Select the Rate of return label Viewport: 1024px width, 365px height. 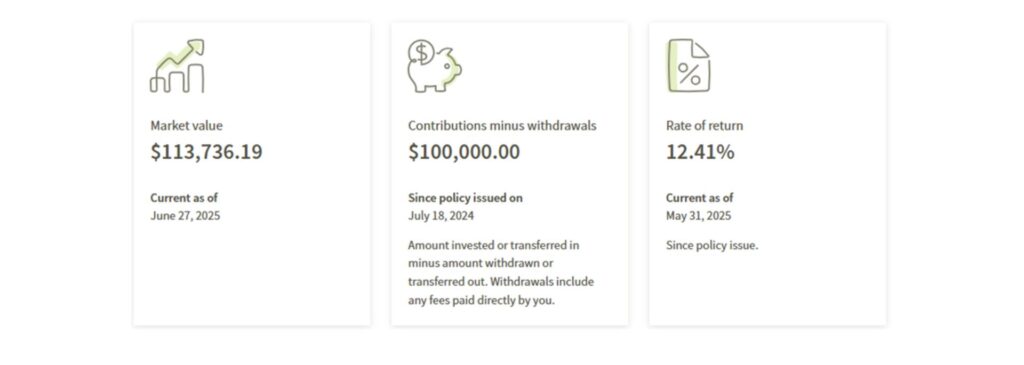705,125
